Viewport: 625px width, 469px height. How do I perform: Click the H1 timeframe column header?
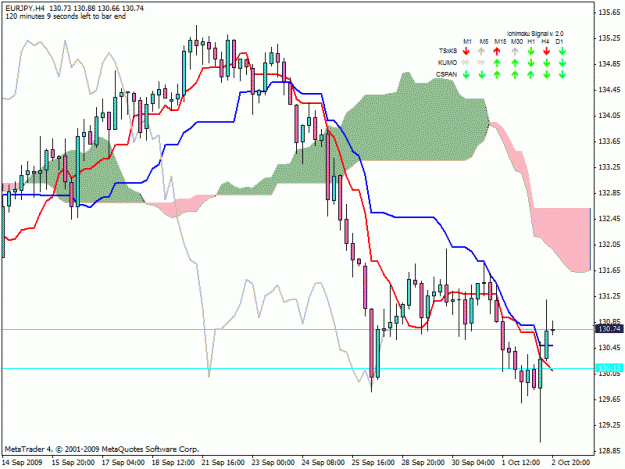pos(531,41)
